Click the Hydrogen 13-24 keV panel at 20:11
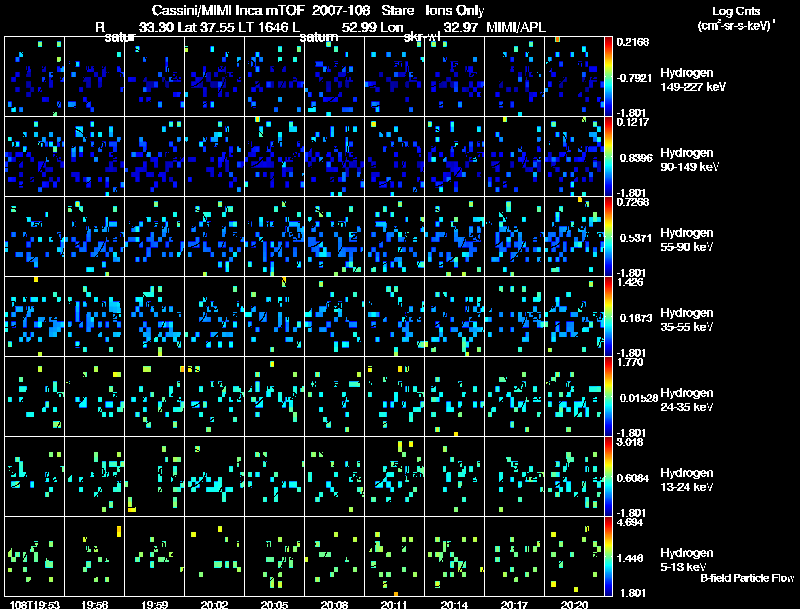 tap(394, 476)
